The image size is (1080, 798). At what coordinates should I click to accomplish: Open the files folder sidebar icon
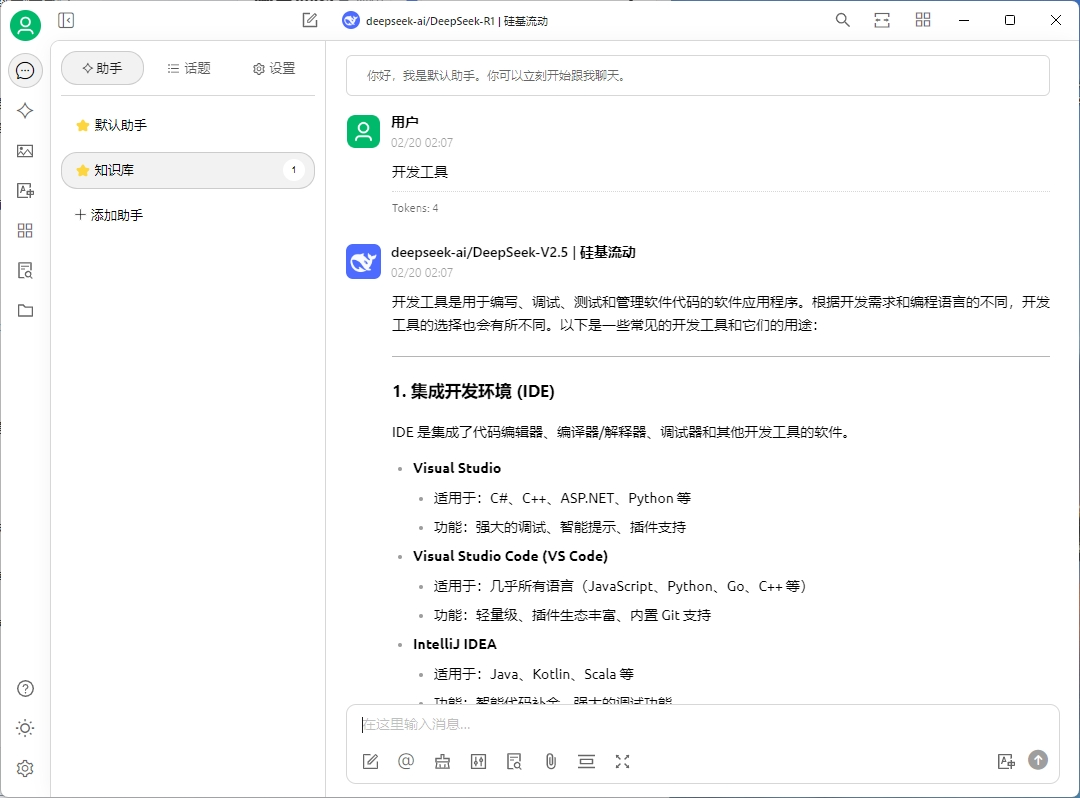pyautogui.click(x=25, y=311)
